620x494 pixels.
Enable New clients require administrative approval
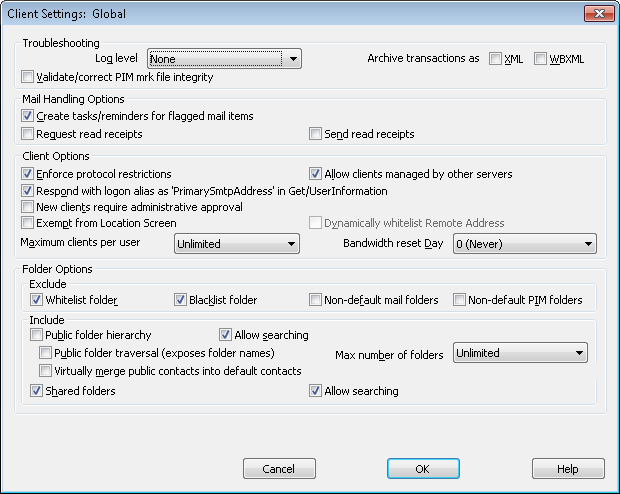pos(27,207)
